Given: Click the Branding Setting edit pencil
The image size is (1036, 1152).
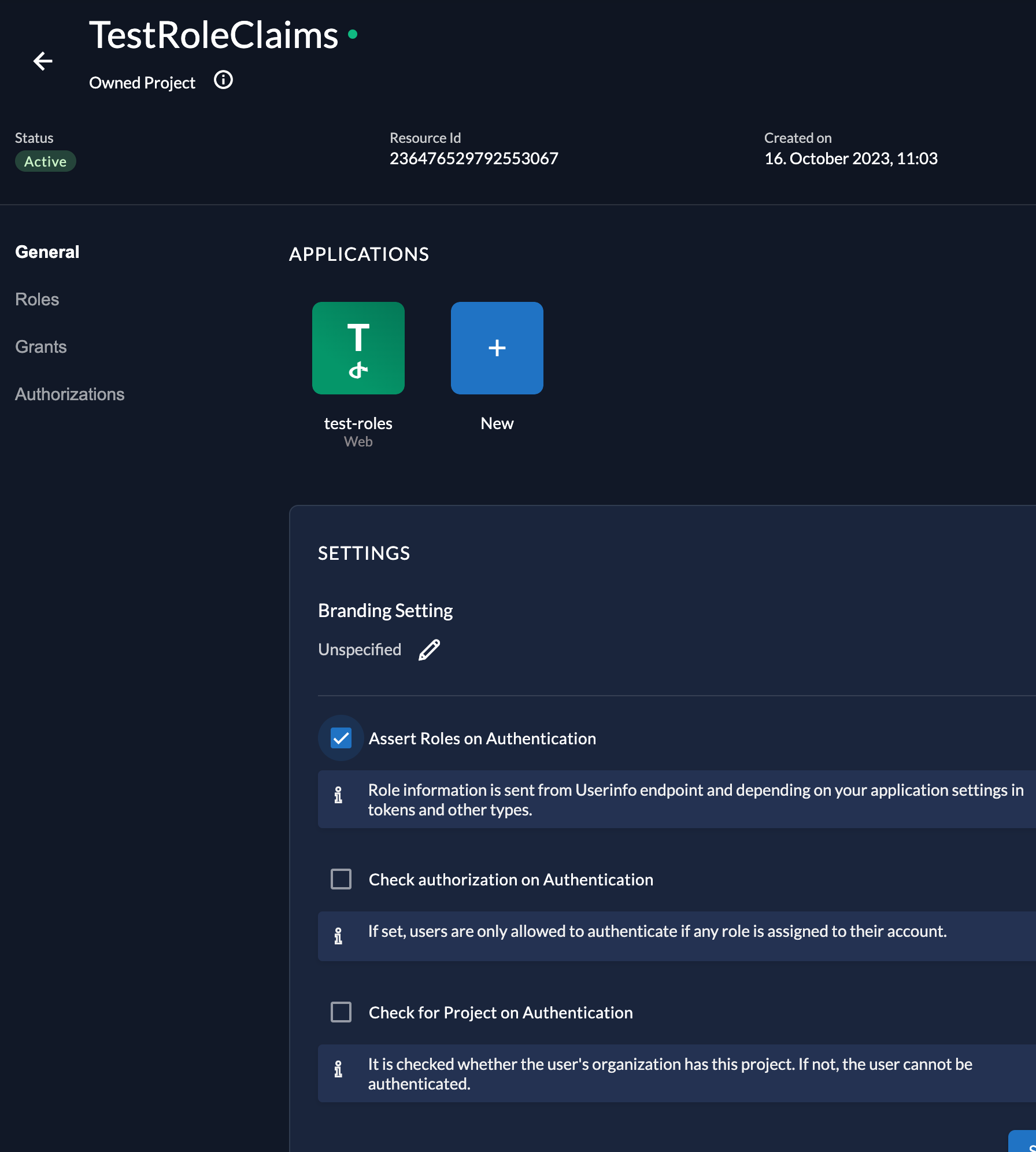Looking at the screenshot, I should (x=429, y=650).
